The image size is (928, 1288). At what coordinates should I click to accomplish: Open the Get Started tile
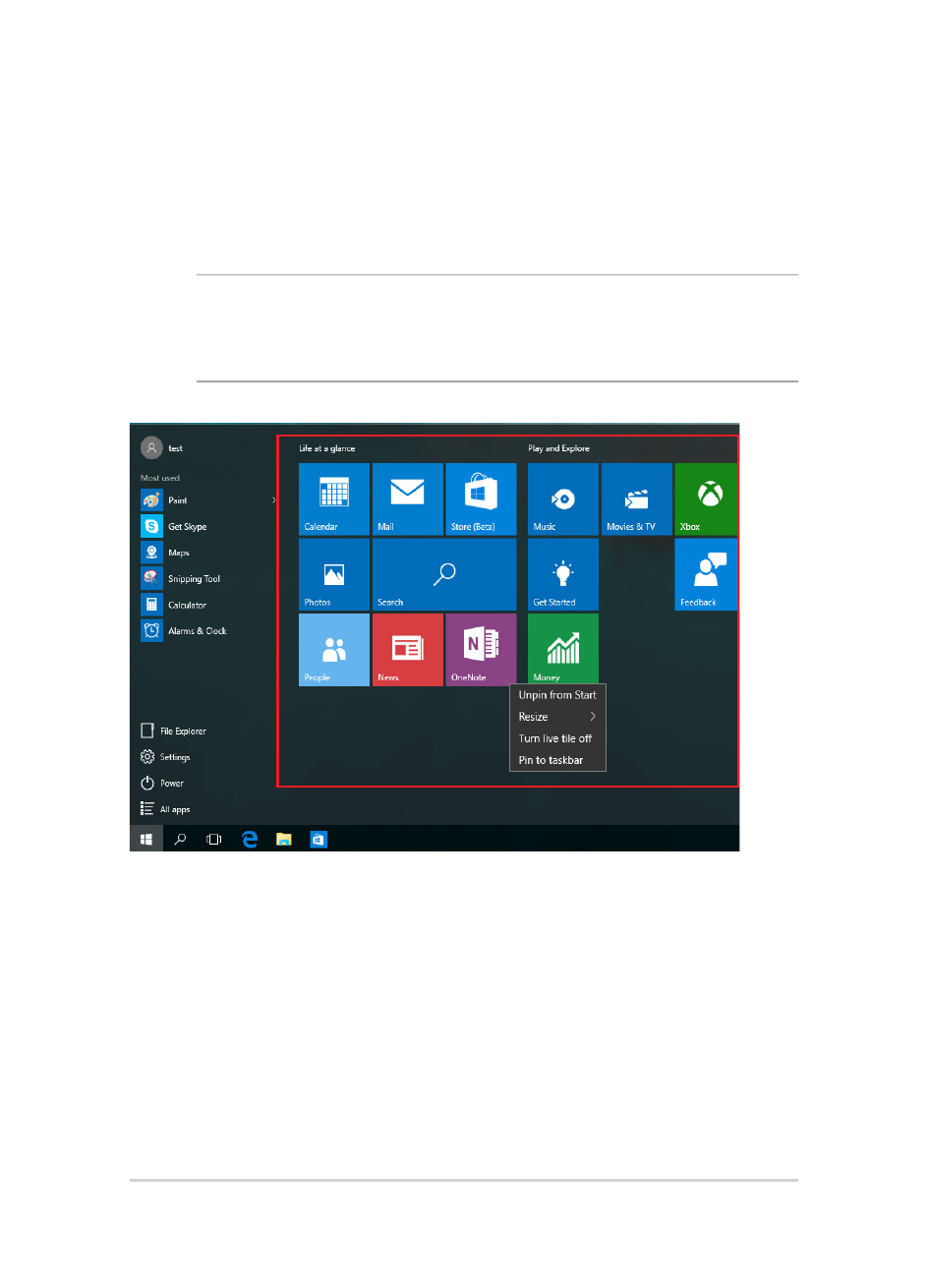click(x=563, y=574)
